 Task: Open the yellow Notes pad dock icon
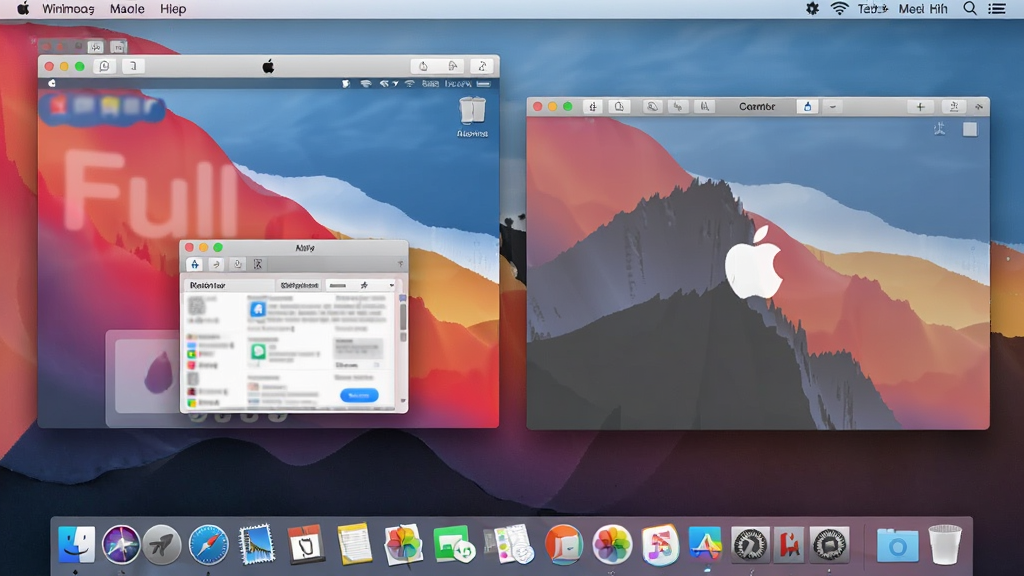point(355,543)
